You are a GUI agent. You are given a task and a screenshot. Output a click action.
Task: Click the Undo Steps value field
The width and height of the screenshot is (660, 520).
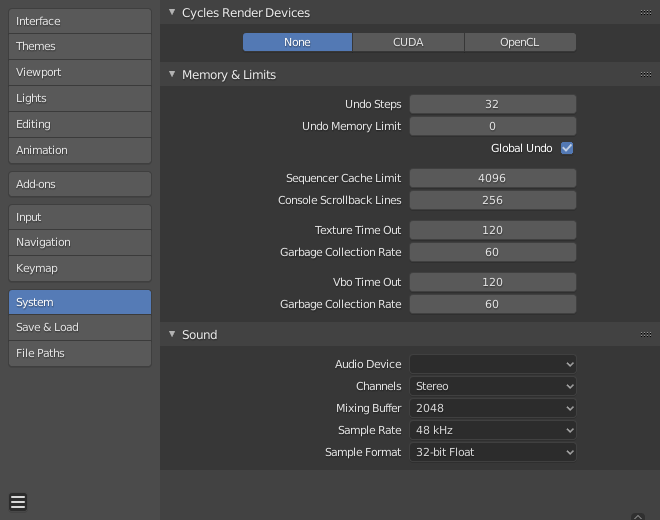492,104
